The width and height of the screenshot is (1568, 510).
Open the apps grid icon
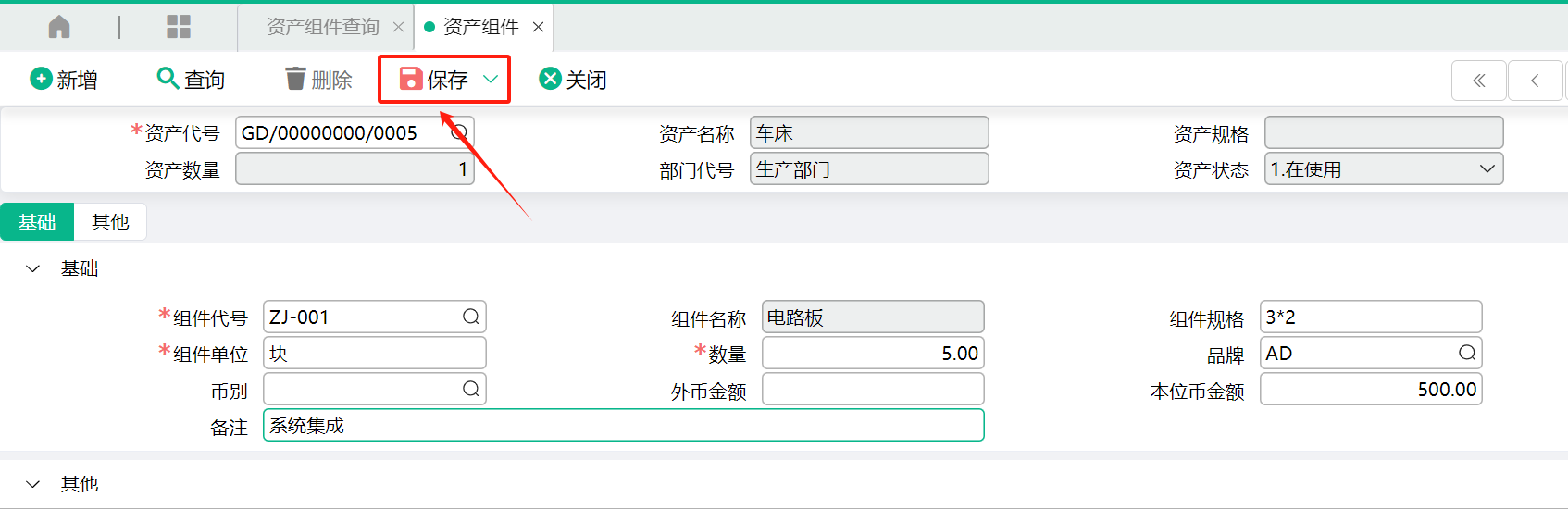(x=179, y=27)
